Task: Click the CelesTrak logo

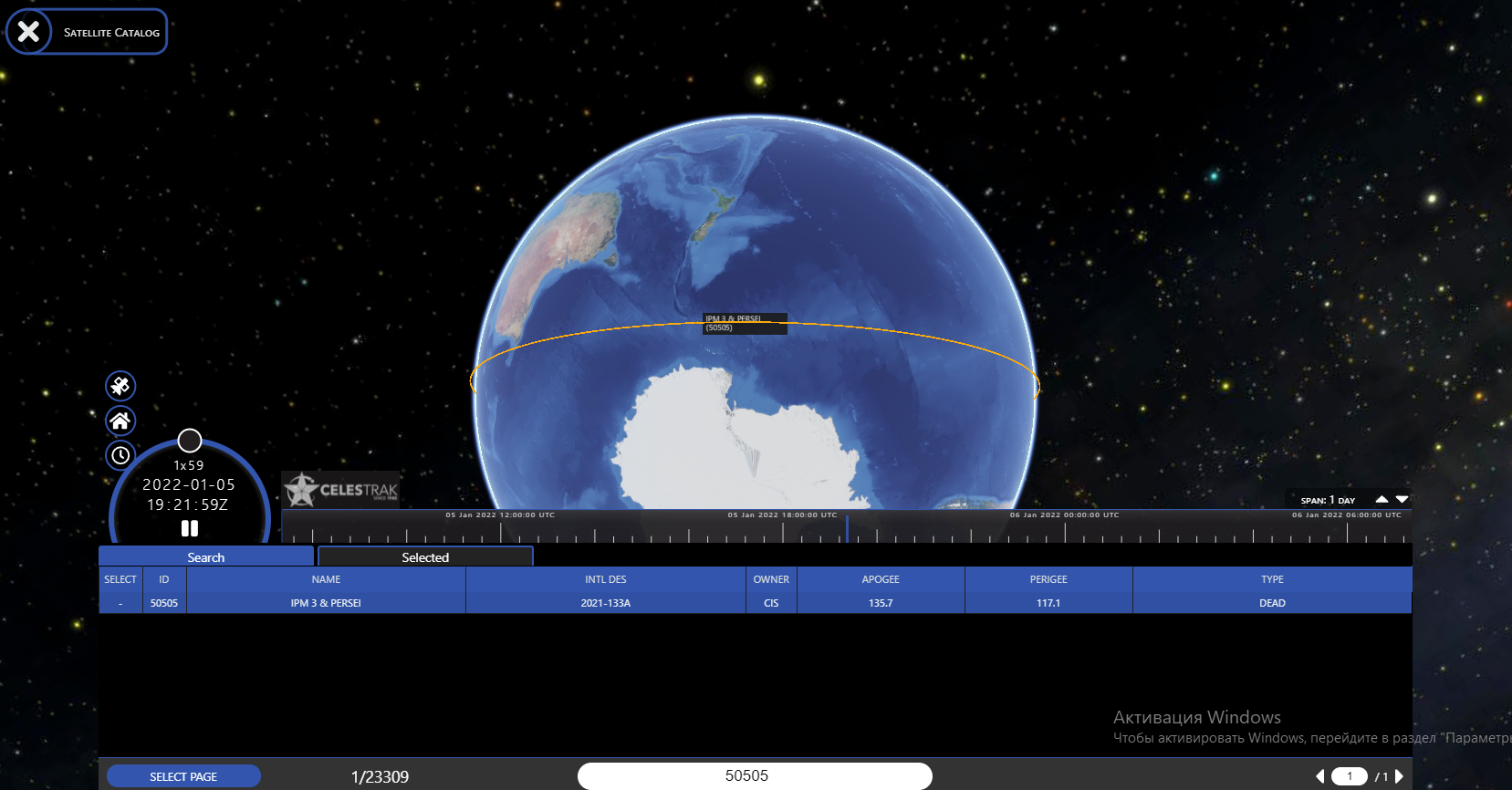Action: (x=340, y=490)
